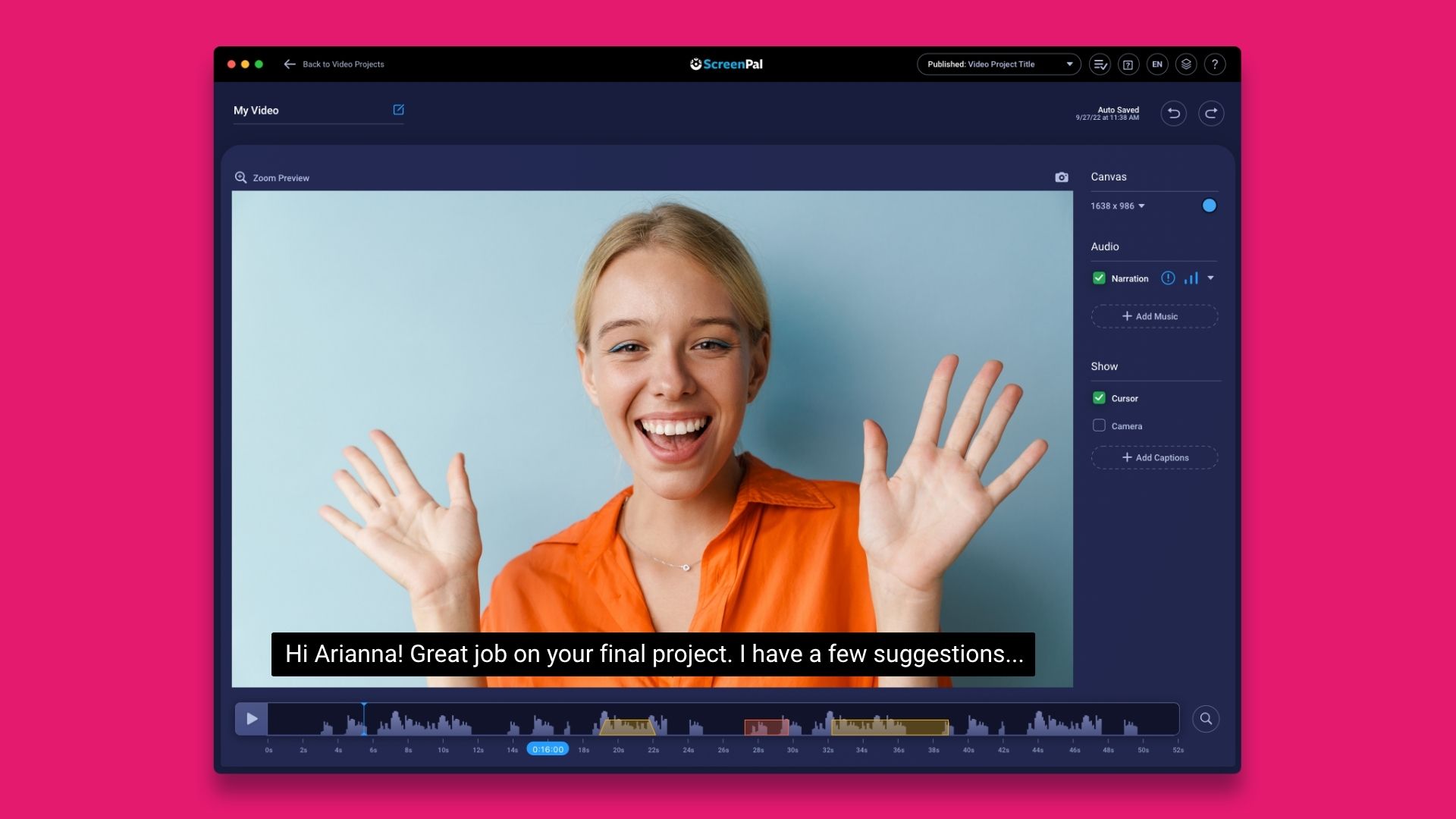Screen dimensions: 1456x819
Task: Undo the last edit
Action: pyautogui.click(x=1174, y=114)
